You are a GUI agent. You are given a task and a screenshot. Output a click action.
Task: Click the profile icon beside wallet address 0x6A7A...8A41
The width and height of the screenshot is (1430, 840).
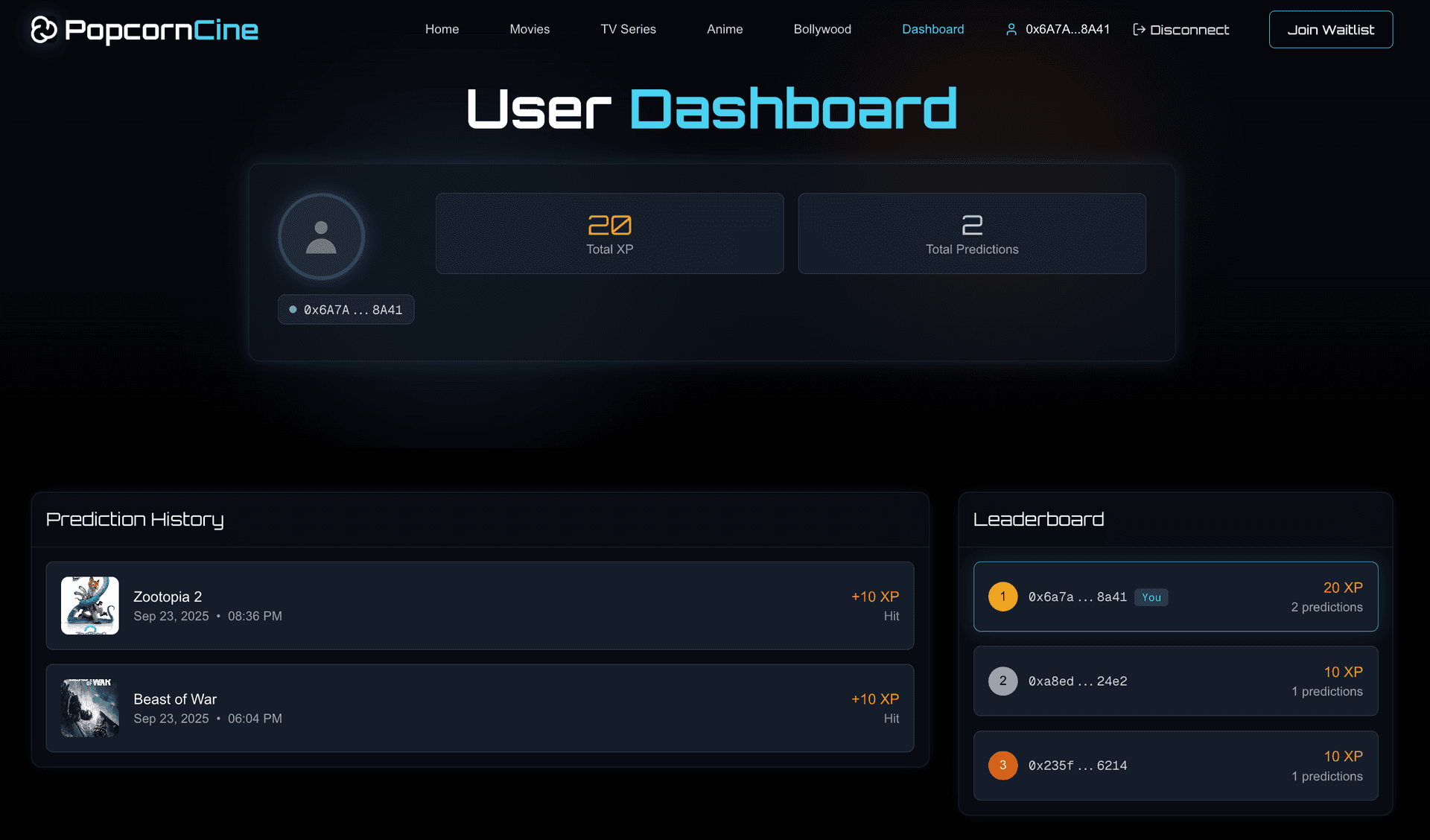click(1011, 30)
